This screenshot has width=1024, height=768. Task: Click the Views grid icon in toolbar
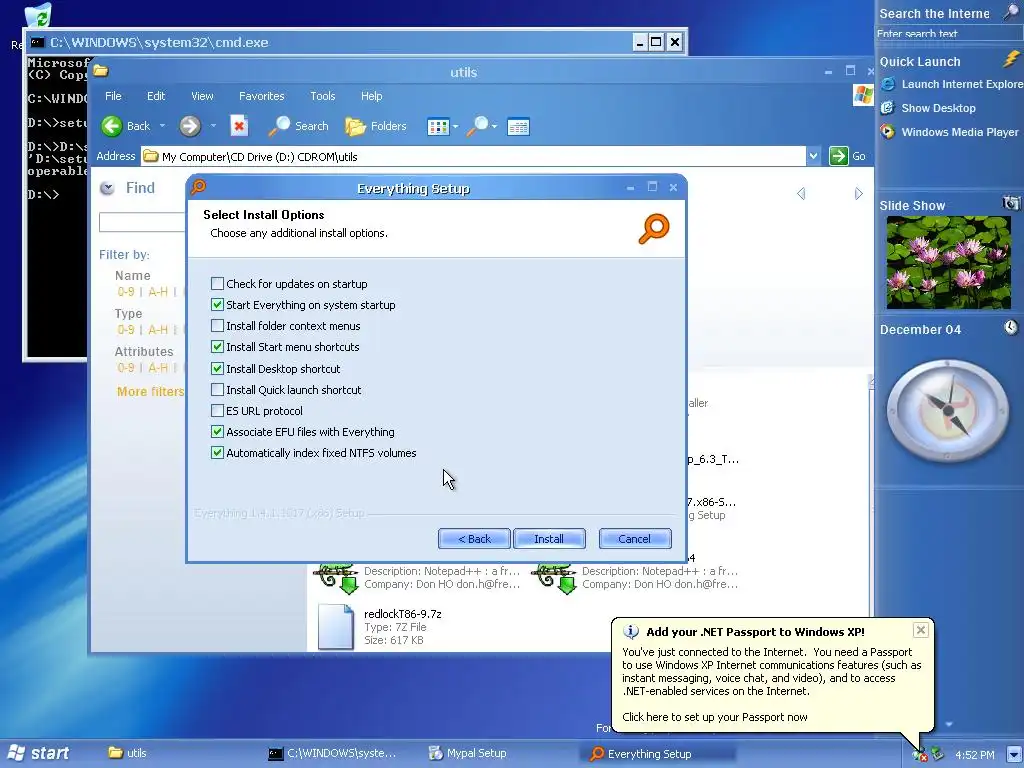[x=437, y=127]
